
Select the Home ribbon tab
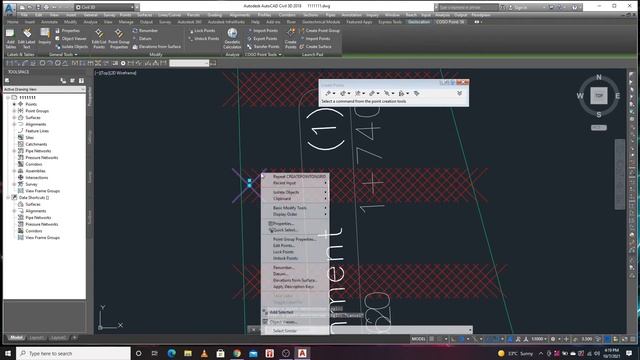click(13, 22)
